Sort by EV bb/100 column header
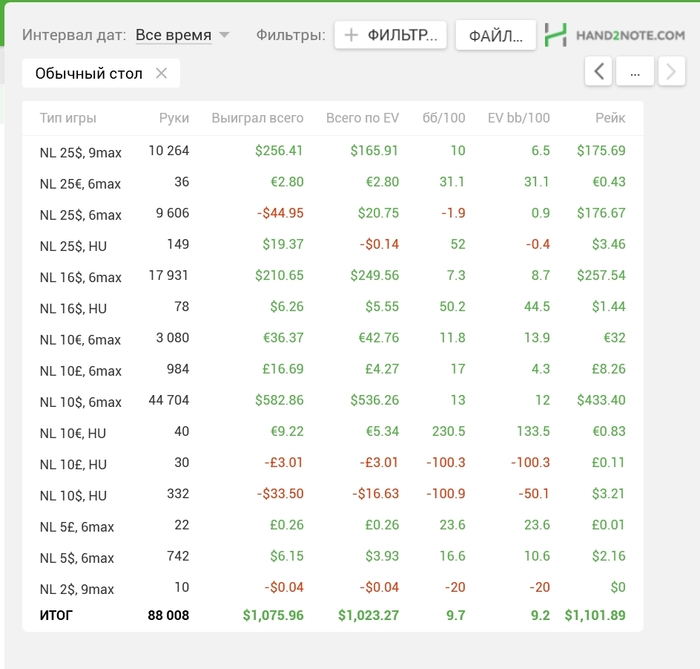This screenshot has height=669, width=700. 518,118
